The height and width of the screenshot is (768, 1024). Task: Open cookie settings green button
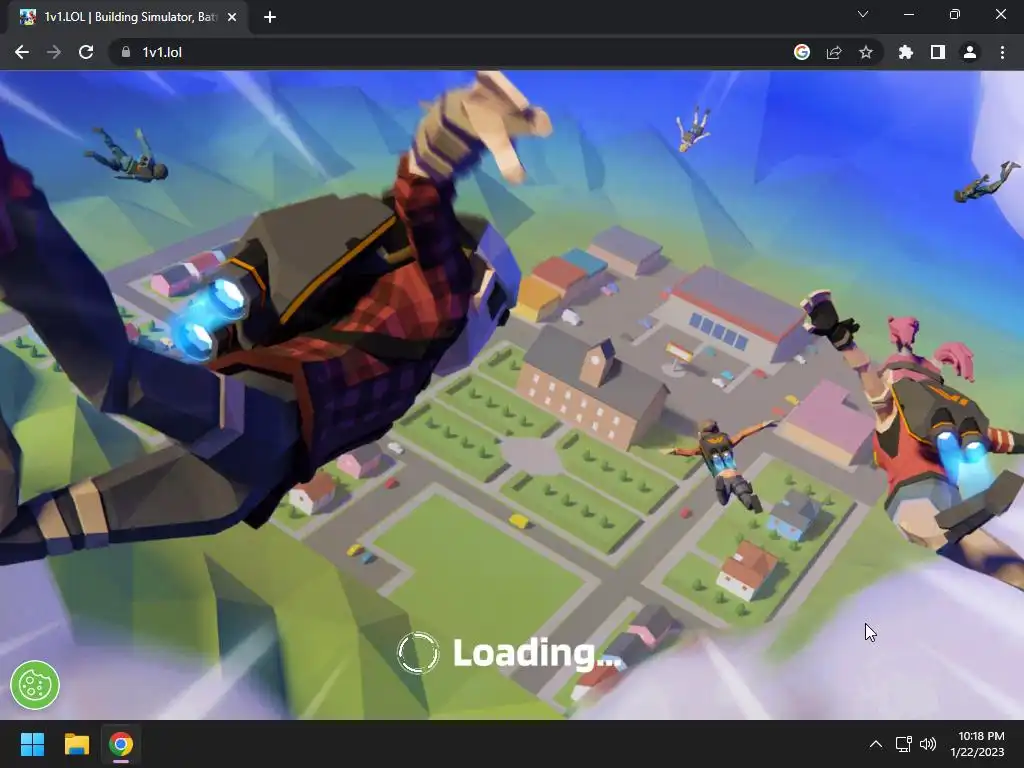point(35,685)
